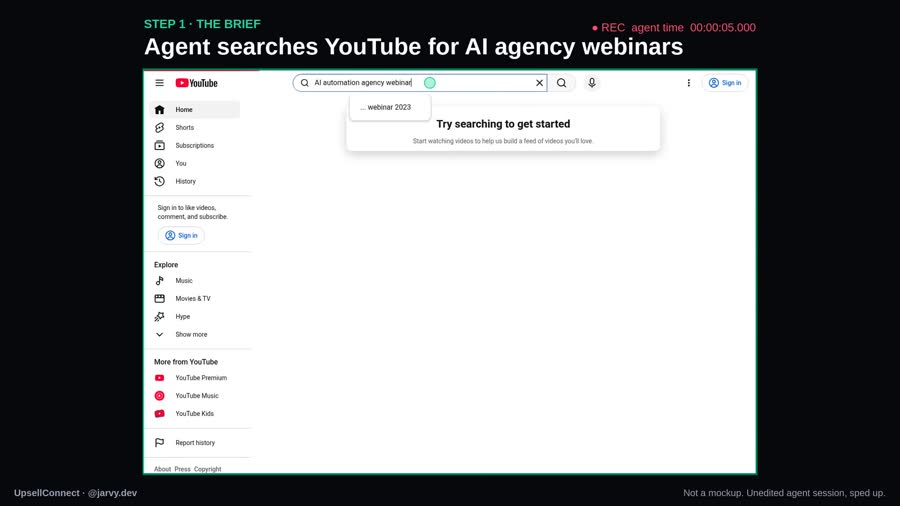
Task: Click the Home house icon
Action: click(x=160, y=110)
